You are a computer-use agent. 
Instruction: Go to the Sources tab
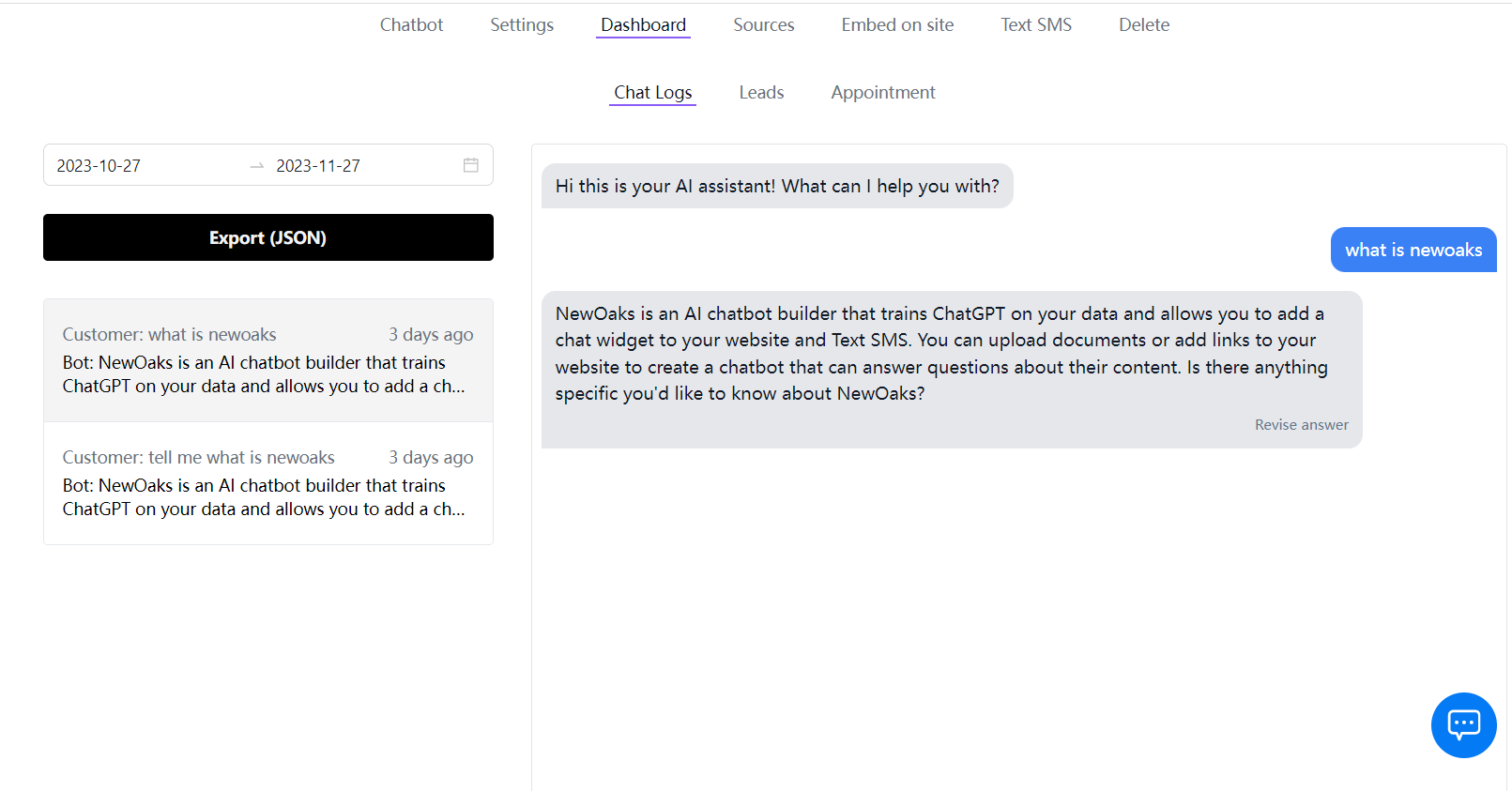(x=763, y=25)
